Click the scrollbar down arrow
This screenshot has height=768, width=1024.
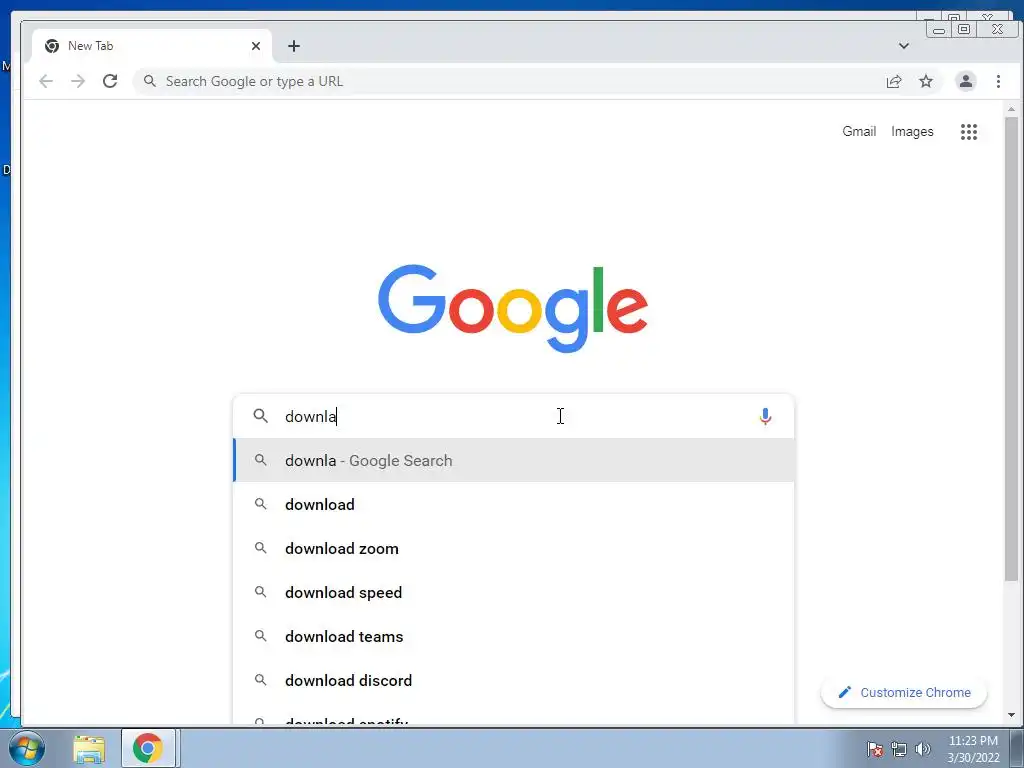point(1011,715)
